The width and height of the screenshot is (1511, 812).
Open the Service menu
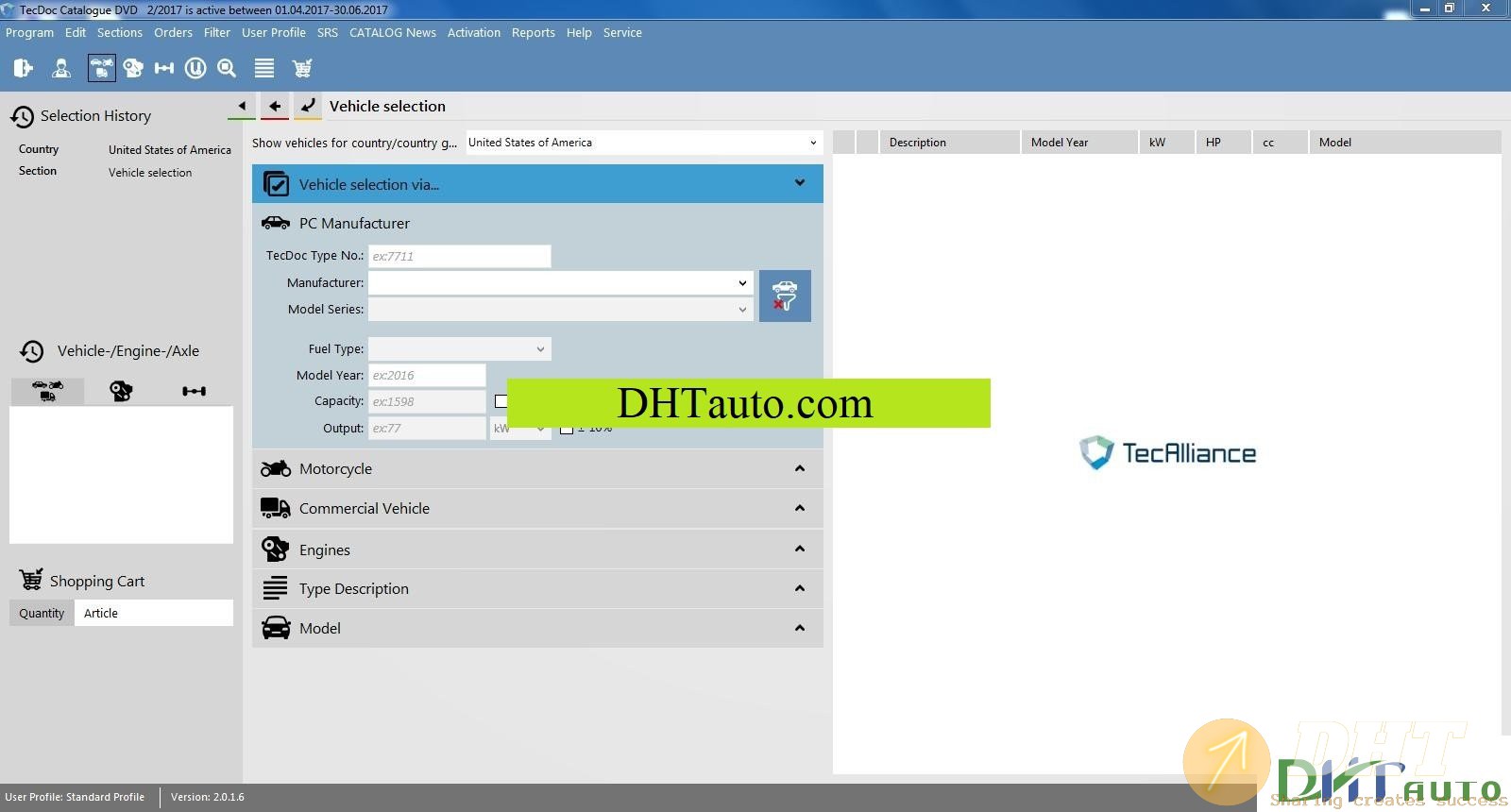pos(622,32)
